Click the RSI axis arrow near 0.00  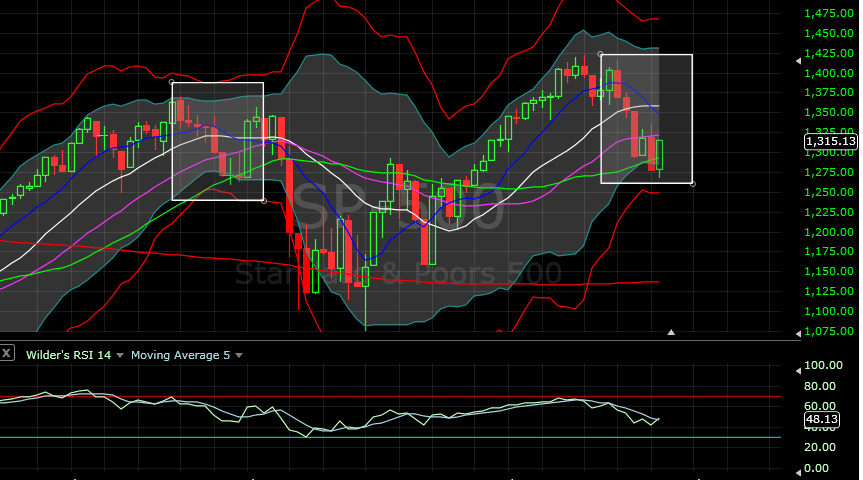[798, 472]
